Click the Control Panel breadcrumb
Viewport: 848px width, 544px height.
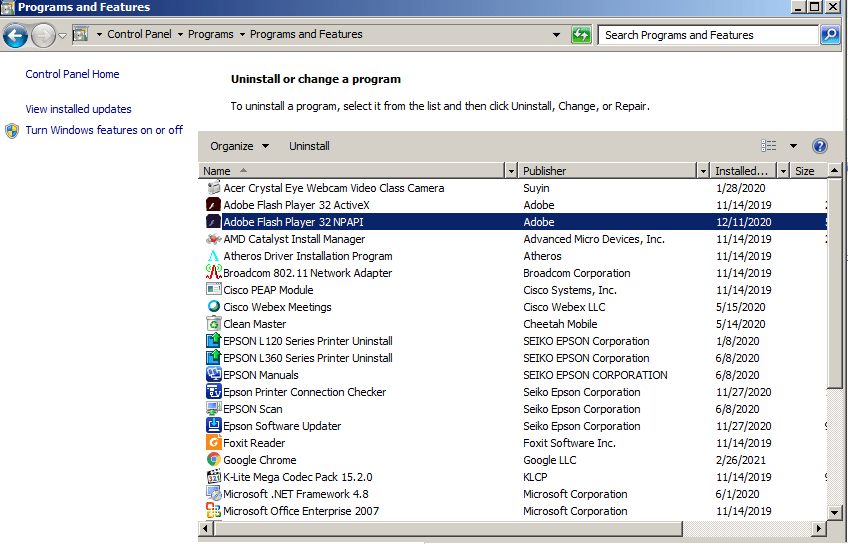[139, 34]
